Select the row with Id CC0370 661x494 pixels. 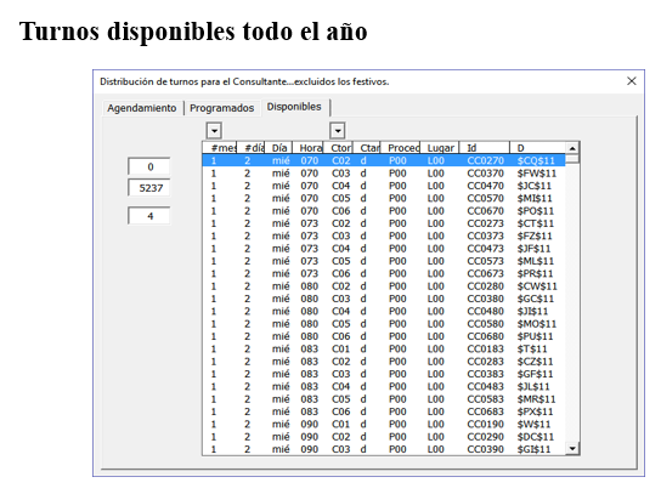(384, 173)
